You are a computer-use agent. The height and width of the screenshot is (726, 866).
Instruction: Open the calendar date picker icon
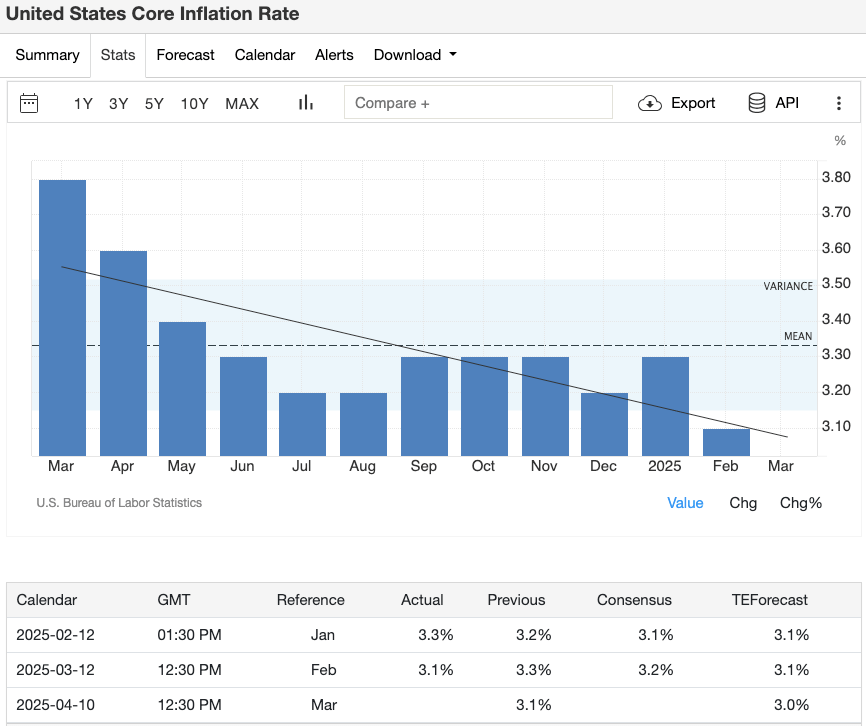30,103
